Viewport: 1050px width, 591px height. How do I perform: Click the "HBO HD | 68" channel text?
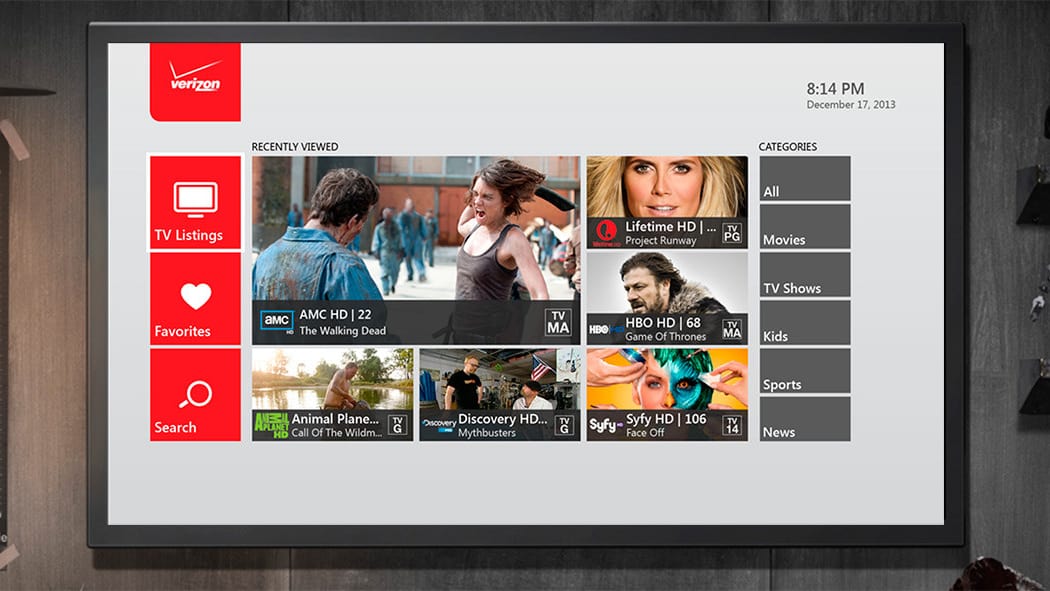[x=663, y=323]
